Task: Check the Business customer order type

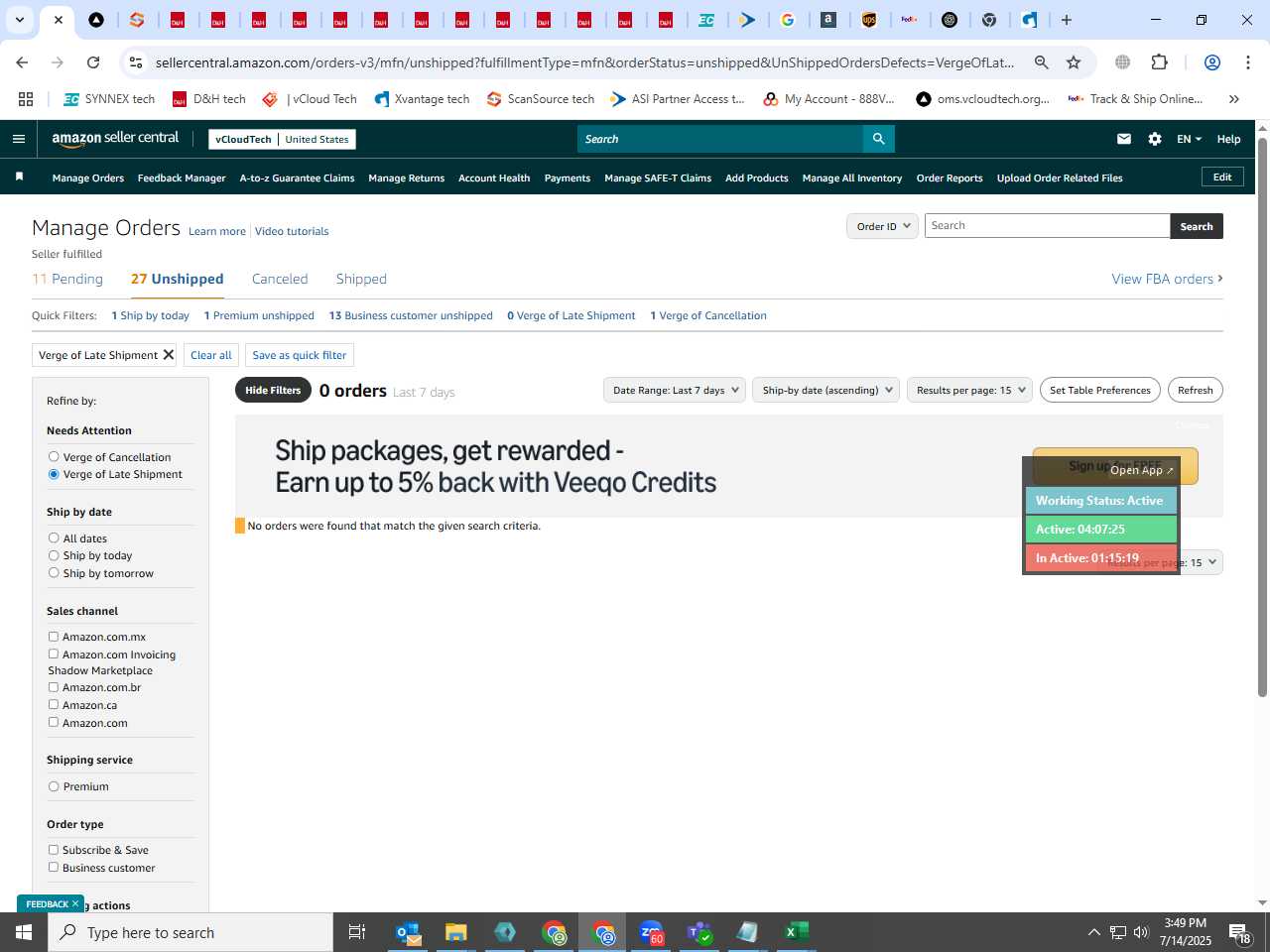Action: tap(54, 868)
